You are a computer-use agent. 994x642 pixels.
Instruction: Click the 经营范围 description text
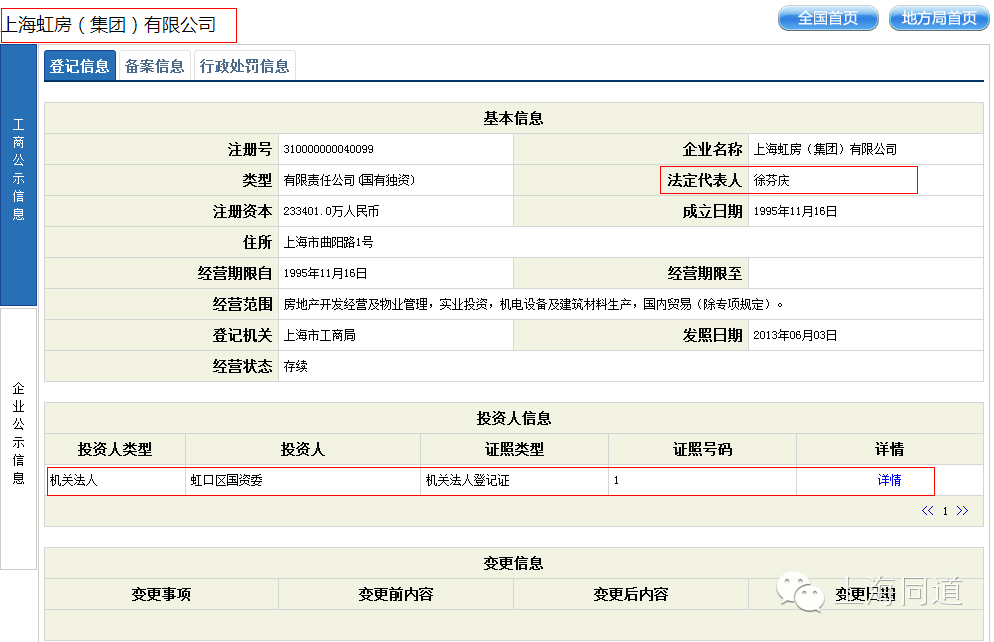coord(533,305)
